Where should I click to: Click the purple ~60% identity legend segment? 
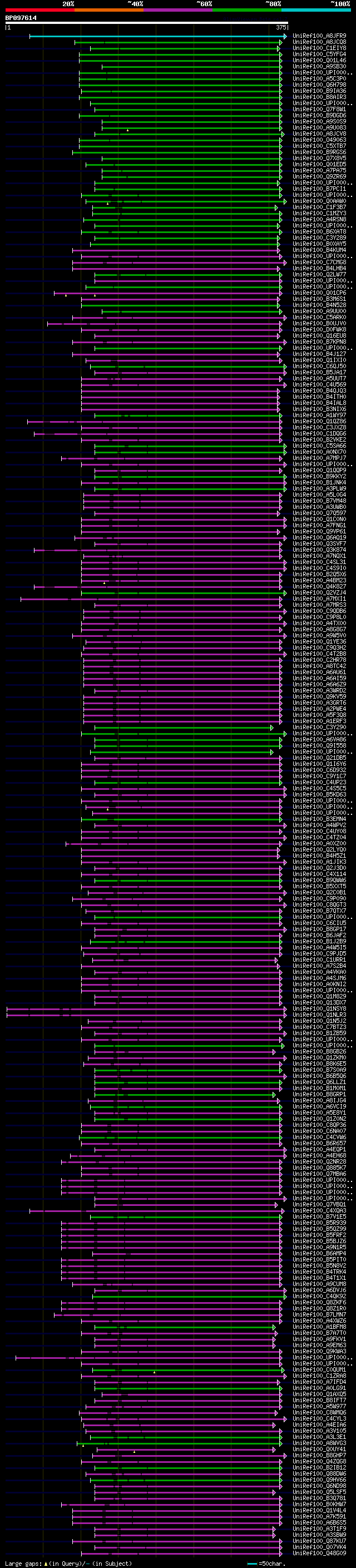coord(177,10)
